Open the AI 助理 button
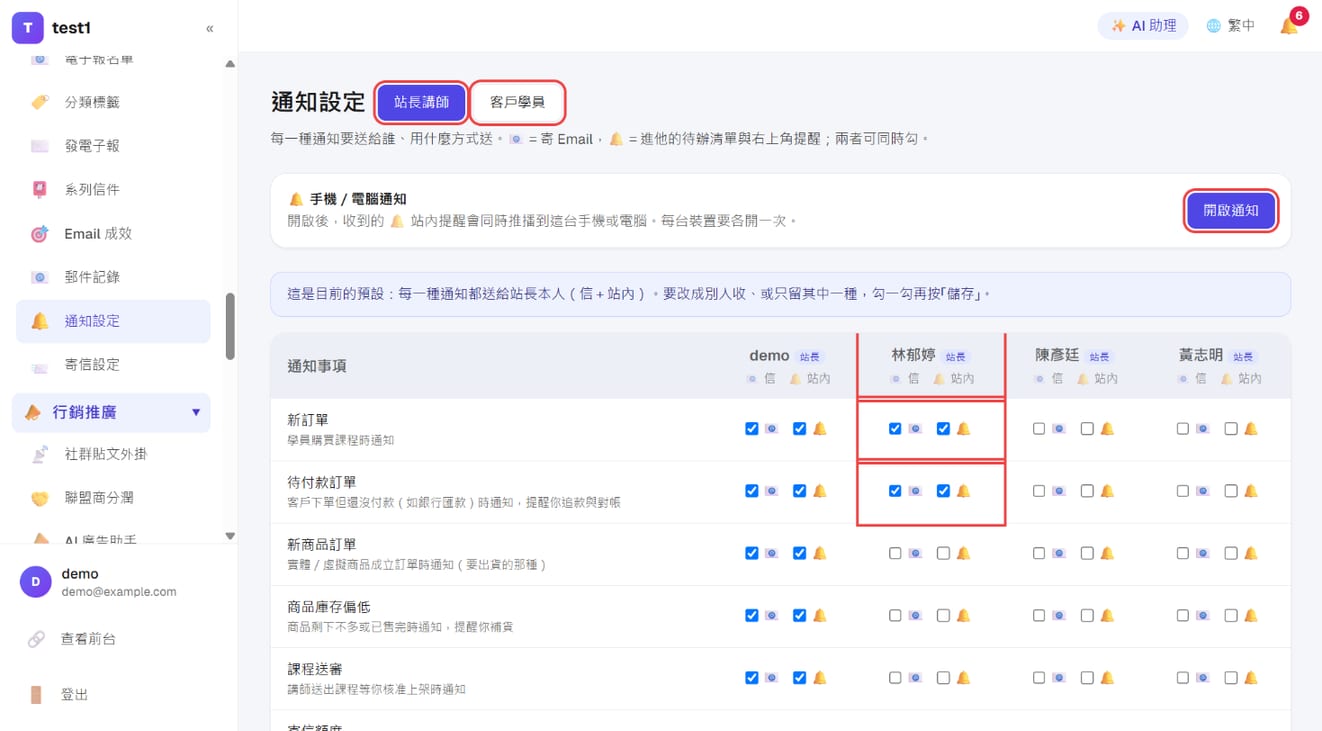The image size is (1322, 731). pos(1143,26)
